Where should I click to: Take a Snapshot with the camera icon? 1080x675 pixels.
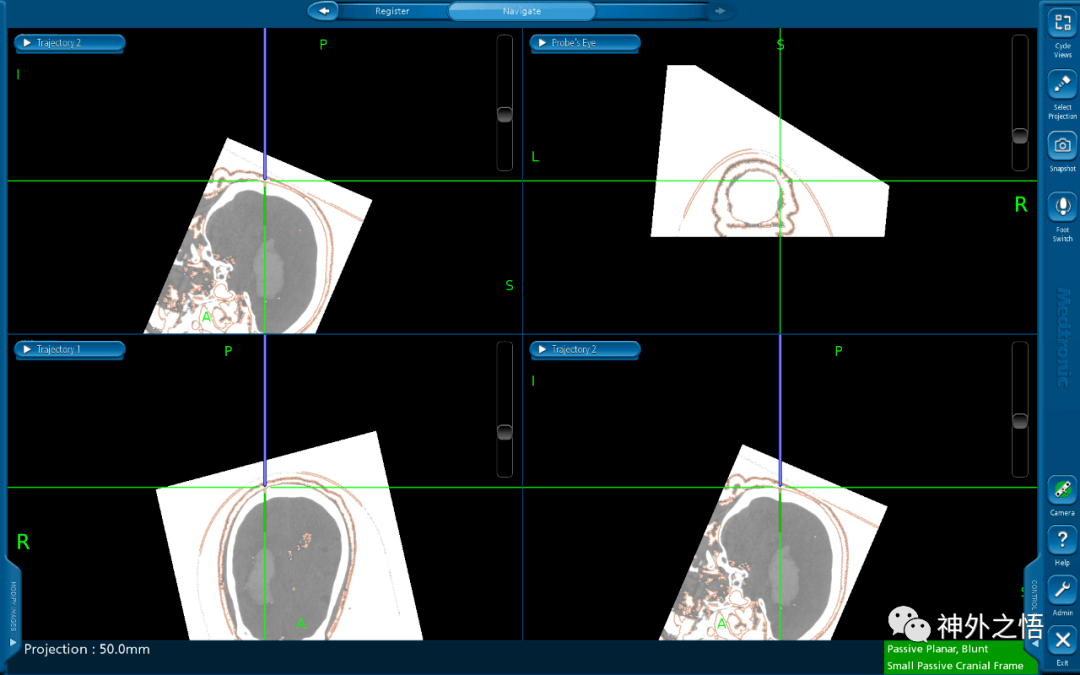click(1062, 146)
